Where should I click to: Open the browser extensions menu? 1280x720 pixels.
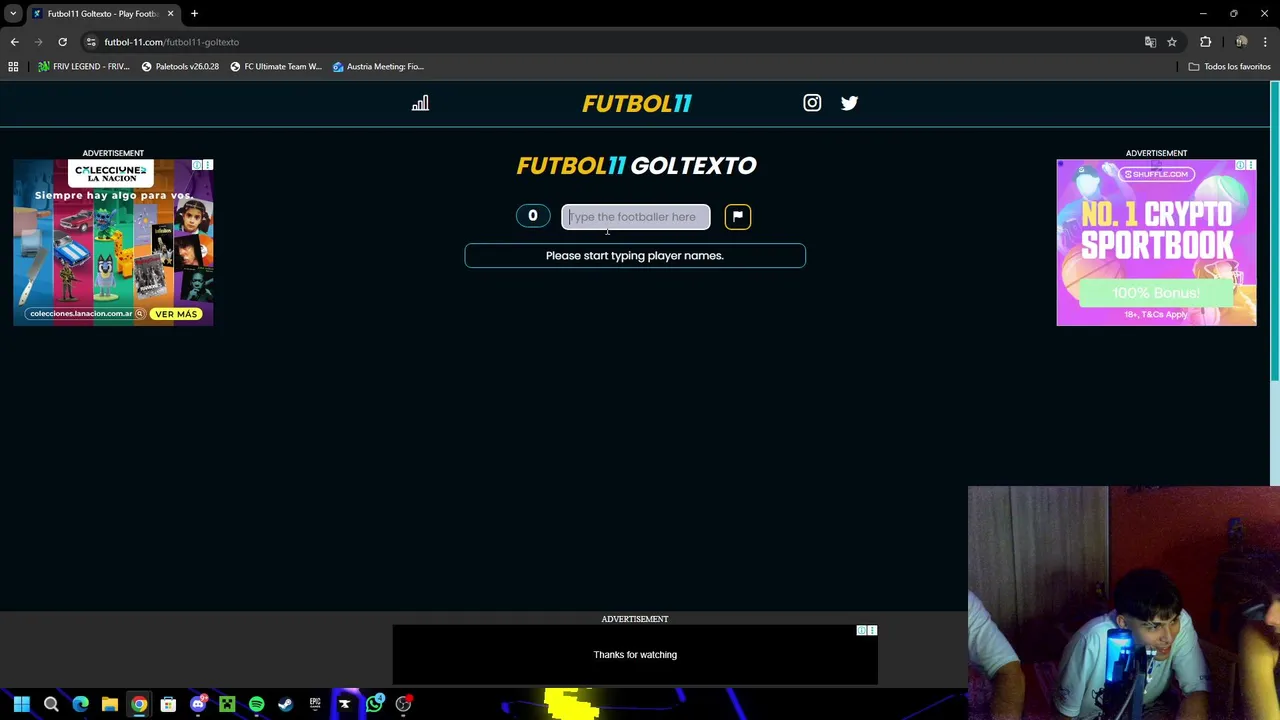[1205, 42]
